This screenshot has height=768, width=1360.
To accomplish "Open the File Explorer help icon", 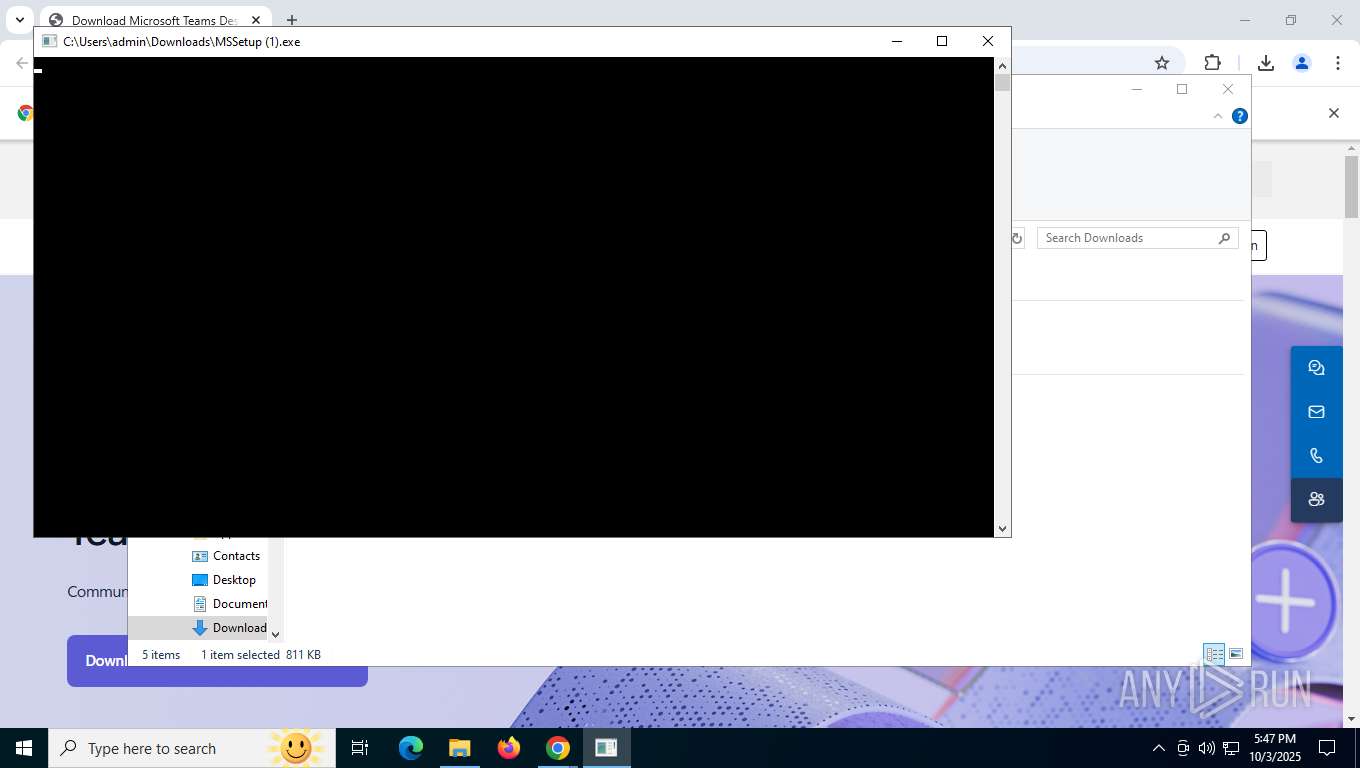I will (1240, 116).
